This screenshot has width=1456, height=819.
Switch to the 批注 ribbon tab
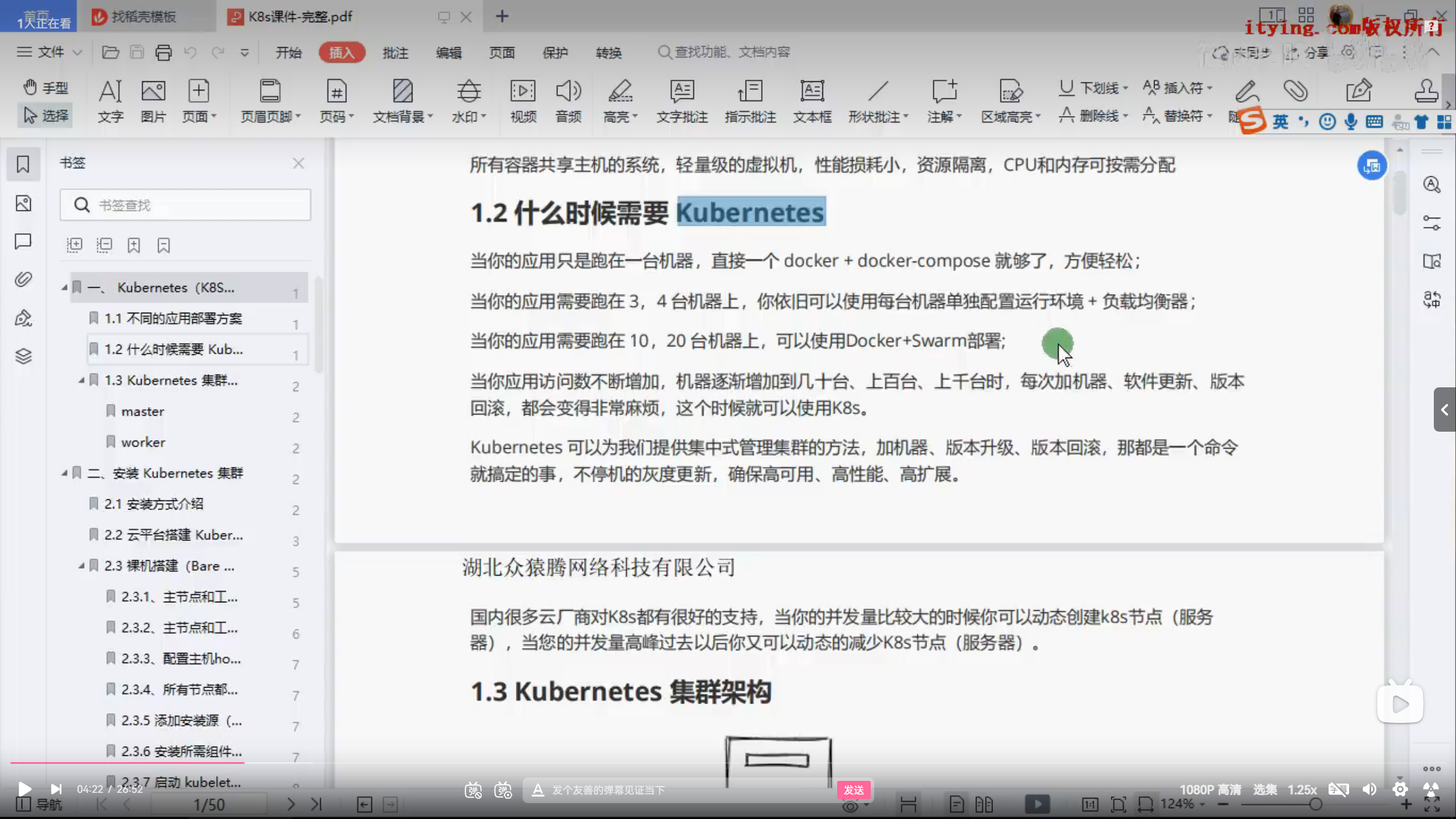pos(395,52)
